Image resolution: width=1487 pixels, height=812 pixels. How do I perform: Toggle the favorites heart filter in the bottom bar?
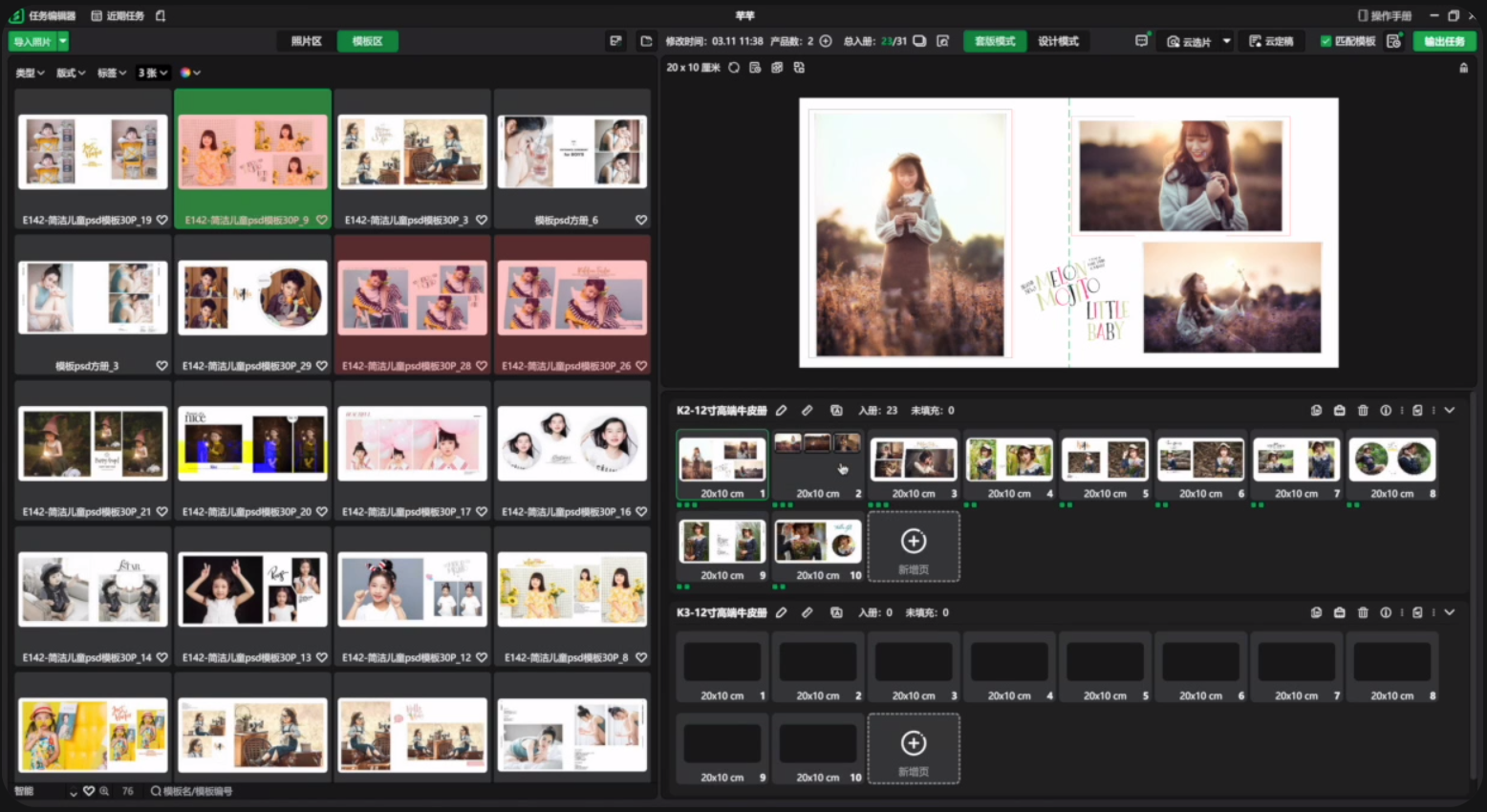pos(89,791)
